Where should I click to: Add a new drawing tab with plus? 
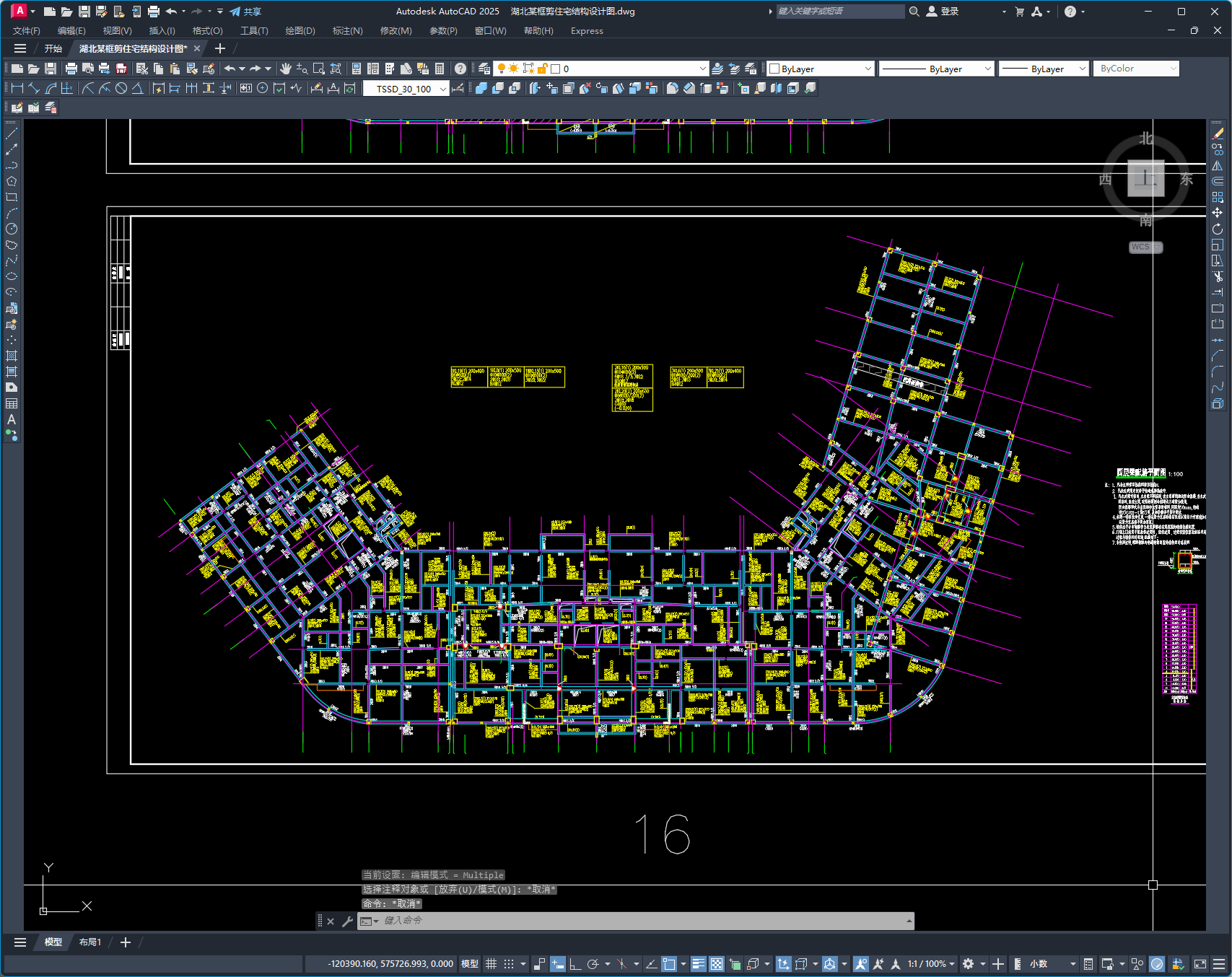pos(220,48)
